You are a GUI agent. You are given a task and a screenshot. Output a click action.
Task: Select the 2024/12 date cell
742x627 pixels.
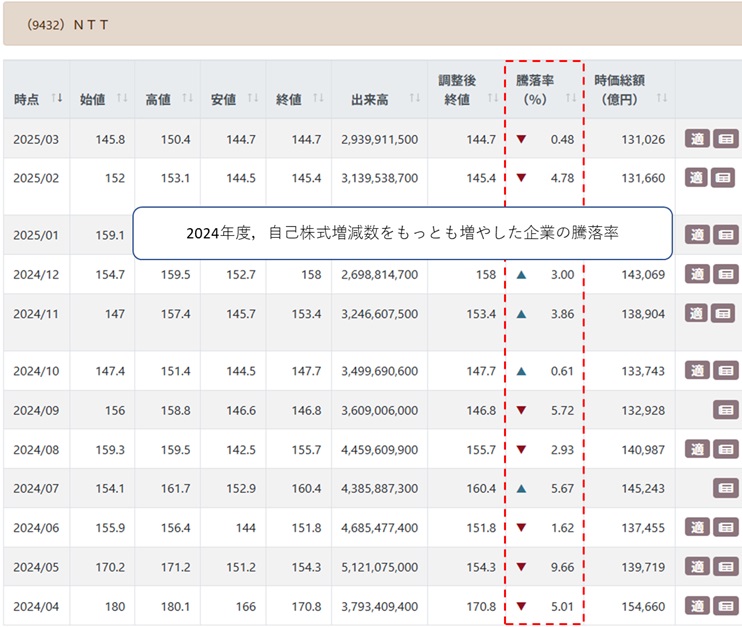pyautogui.click(x=36, y=274)
